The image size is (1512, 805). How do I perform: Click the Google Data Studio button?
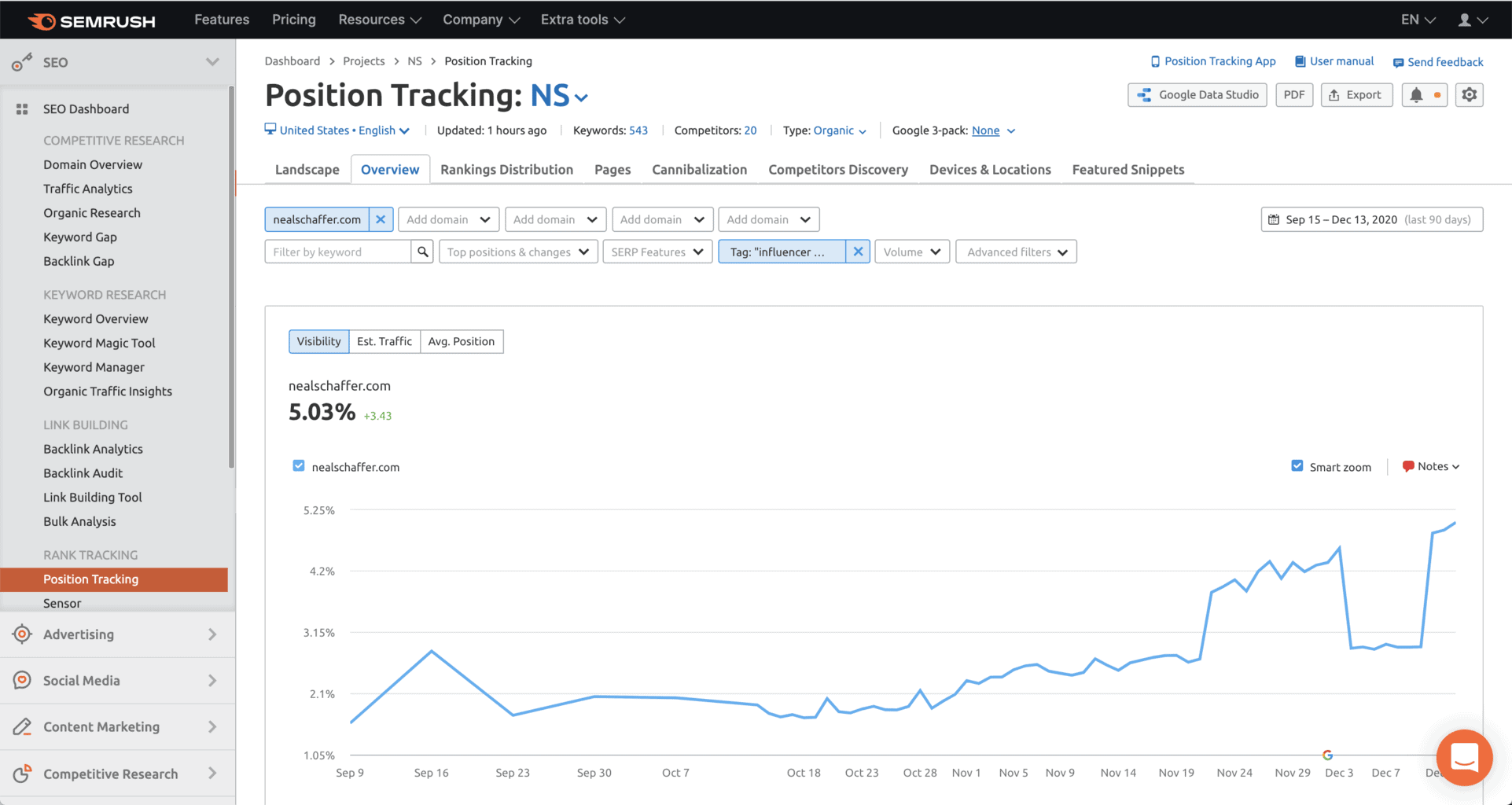pyautogui.click(x=1197, y=95)
